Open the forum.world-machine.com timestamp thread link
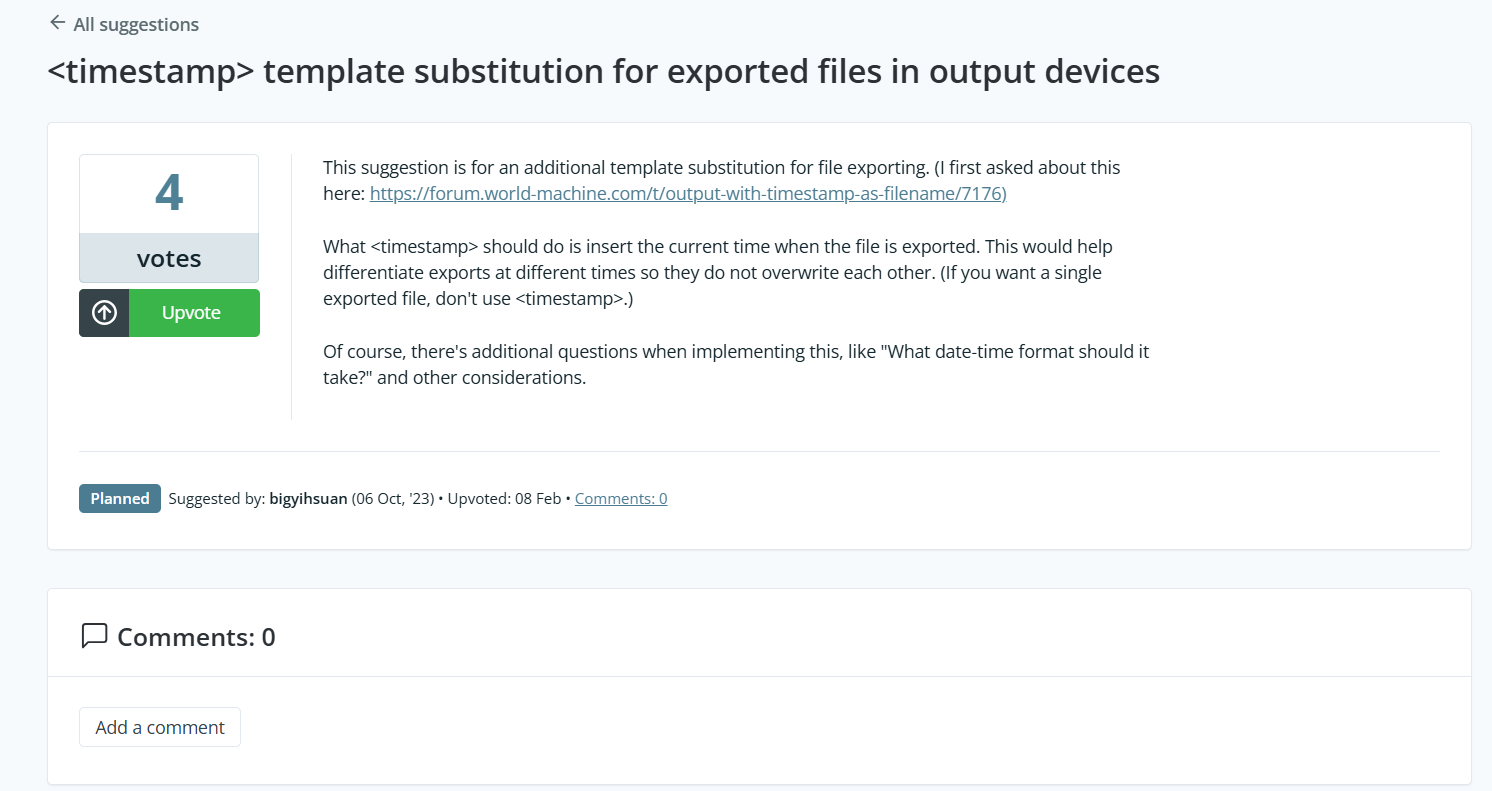 coord(688,194)
